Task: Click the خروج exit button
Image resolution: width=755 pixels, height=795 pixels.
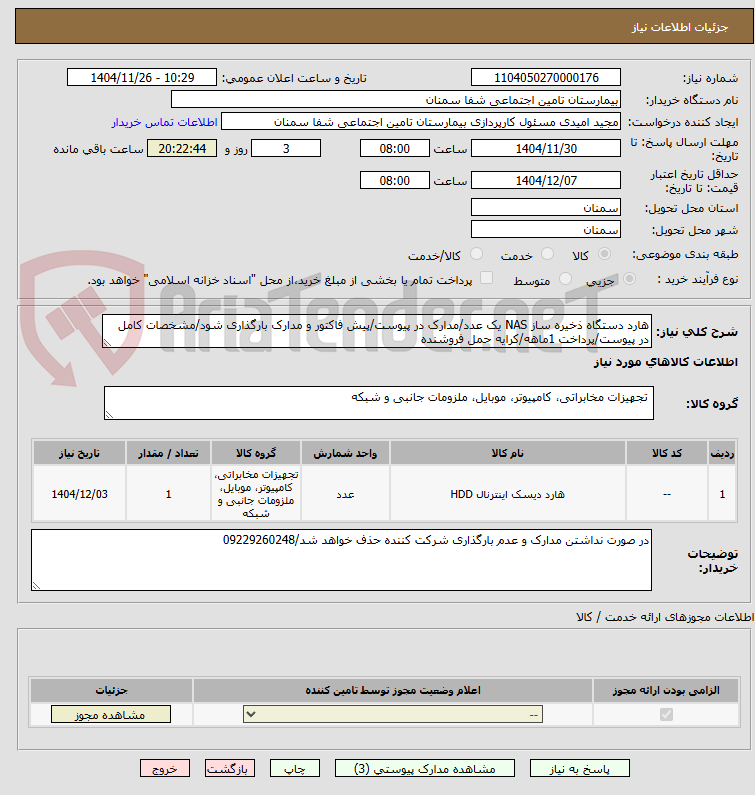Action: coord(165,769)
